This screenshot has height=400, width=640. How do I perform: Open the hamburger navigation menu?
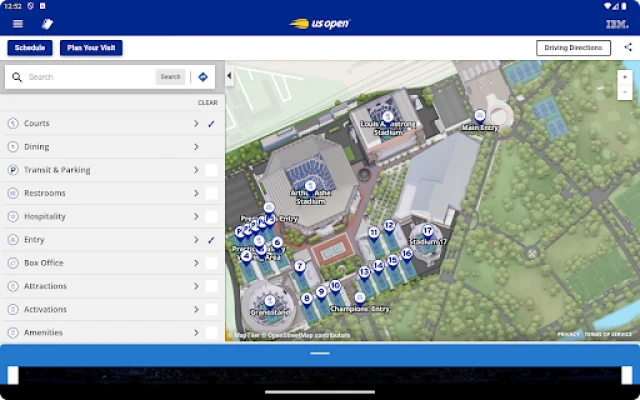17,23
